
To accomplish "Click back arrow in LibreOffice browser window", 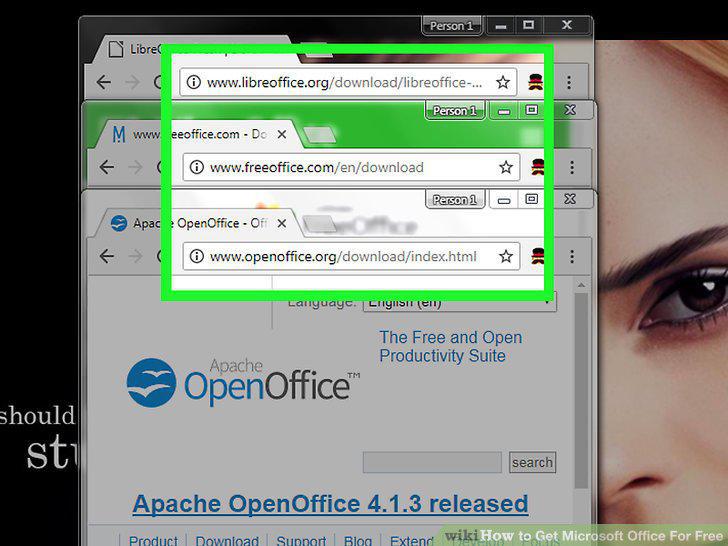I will pyautogui.click(x=104, y=83).
